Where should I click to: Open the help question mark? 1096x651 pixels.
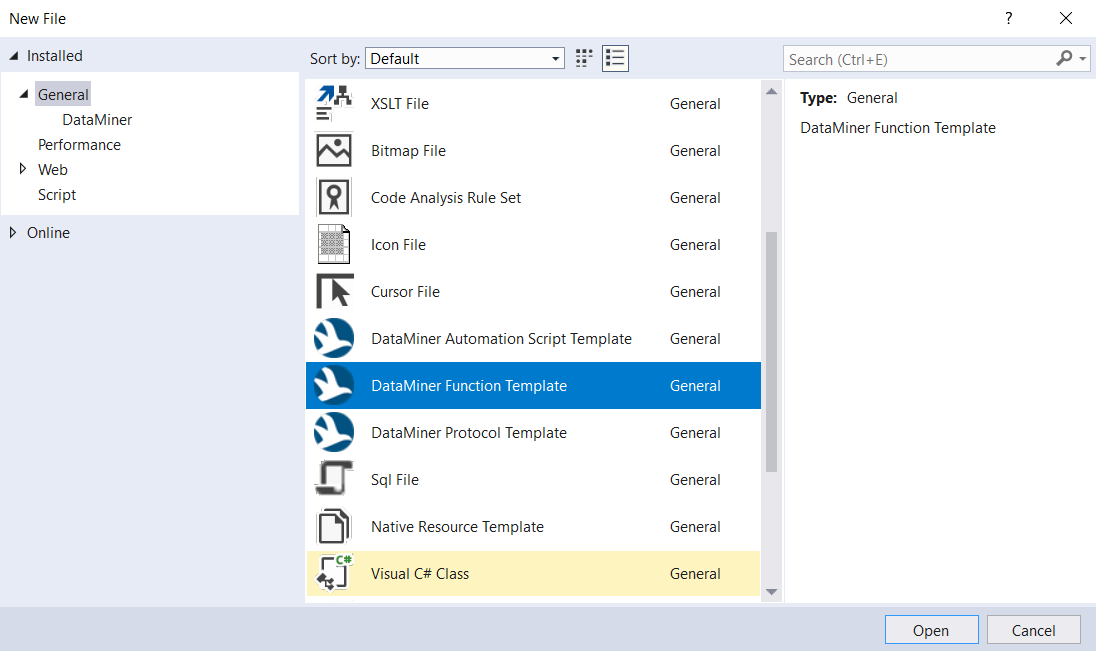(x=1008, y=18)
